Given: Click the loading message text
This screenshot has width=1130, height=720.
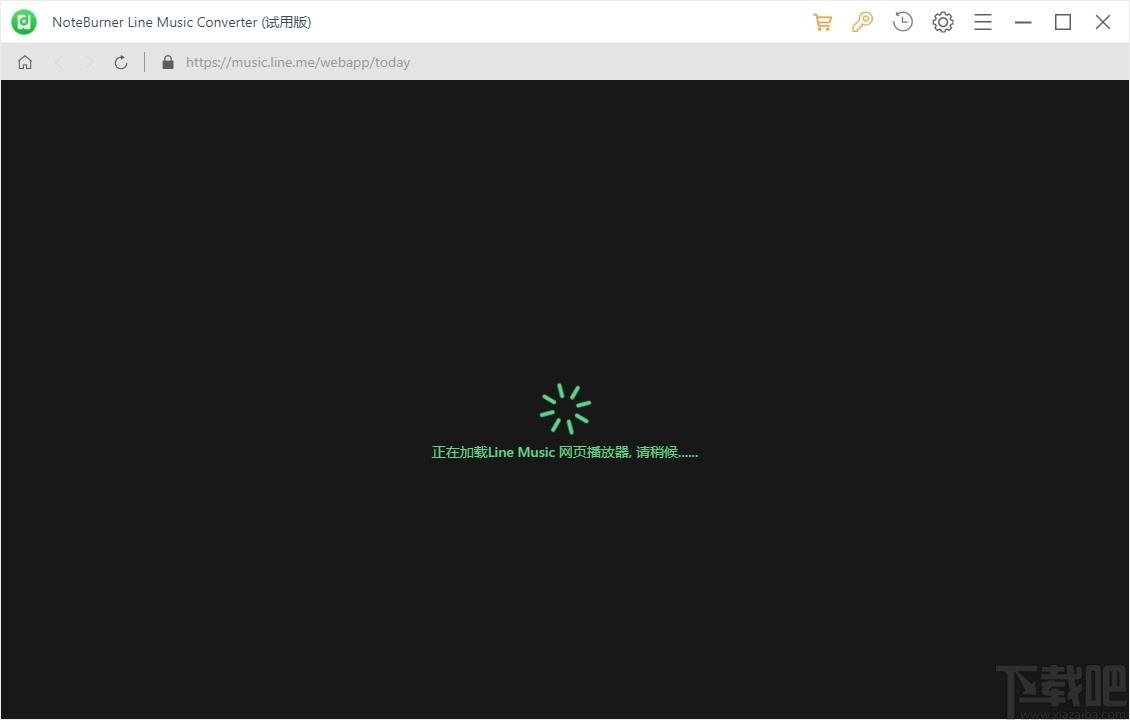Looking at the screenshot, I should pos(565,451).
